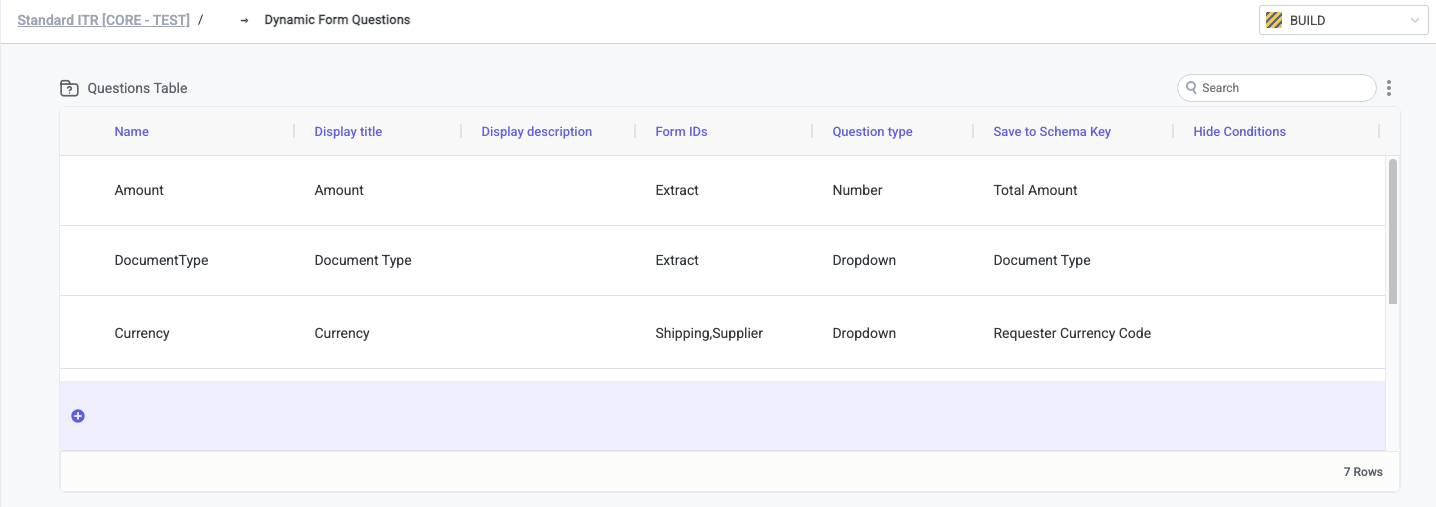
Task: Click the Hide Conditions column header
Action: pyautogui.click(x=1239, y=131)
